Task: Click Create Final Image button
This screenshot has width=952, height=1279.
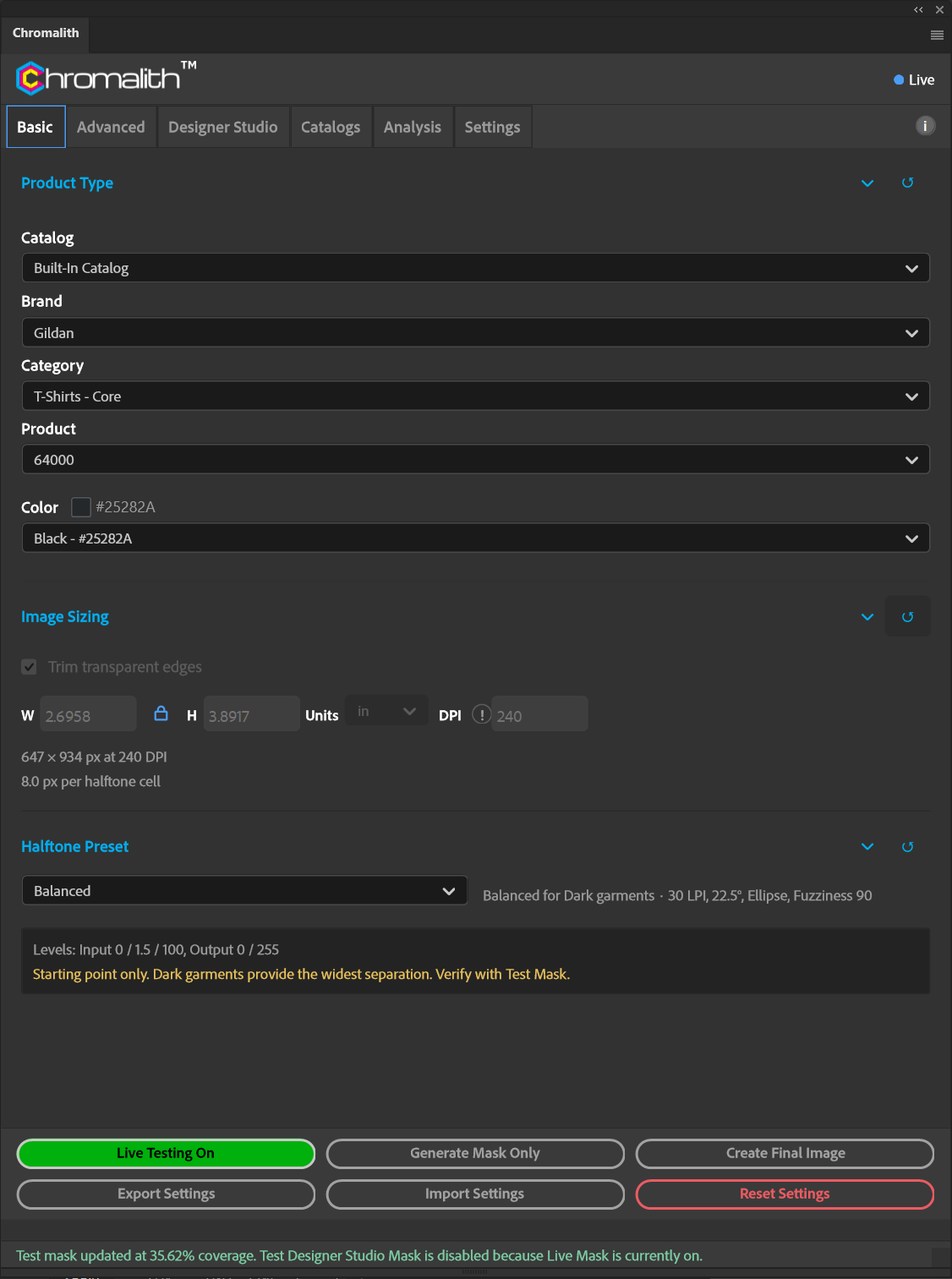Action: pyautogui.click(x=785, y=1153)
